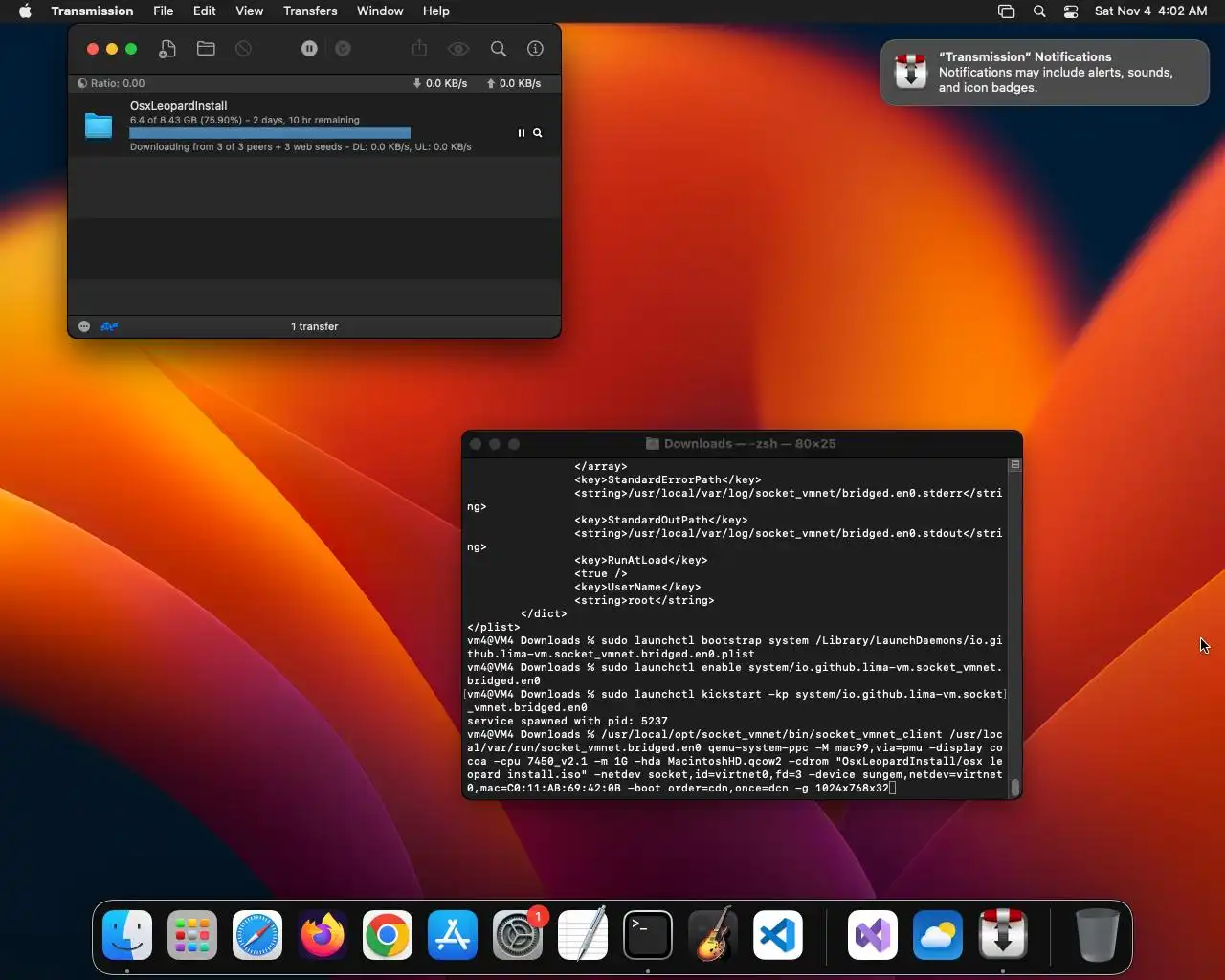The image size is (1225, 980).
Task: Select the OsxLeopardInstall folder icon
Action: tap(99, 125)
